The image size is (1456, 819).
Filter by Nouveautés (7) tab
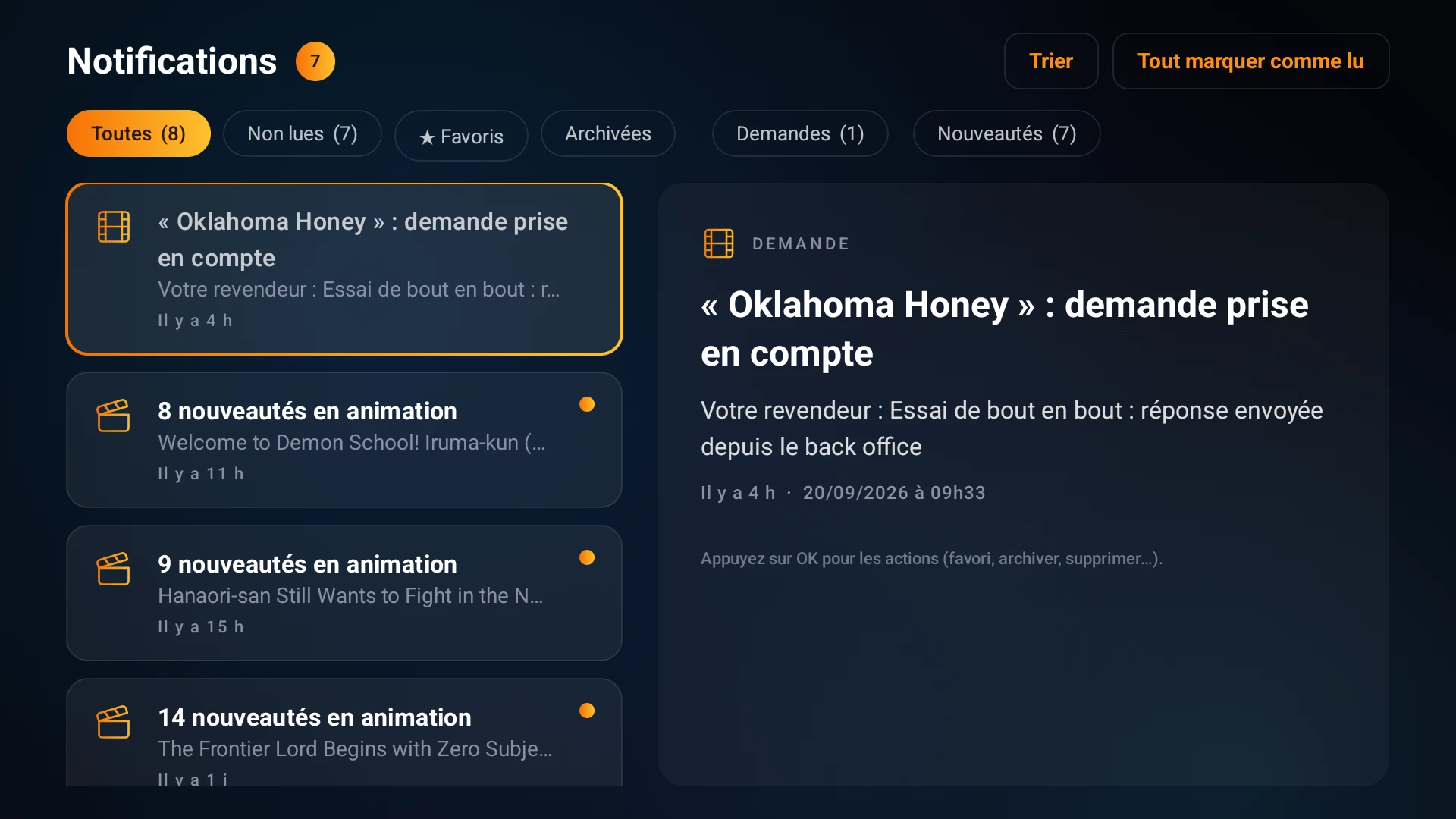coord(1007,133)
